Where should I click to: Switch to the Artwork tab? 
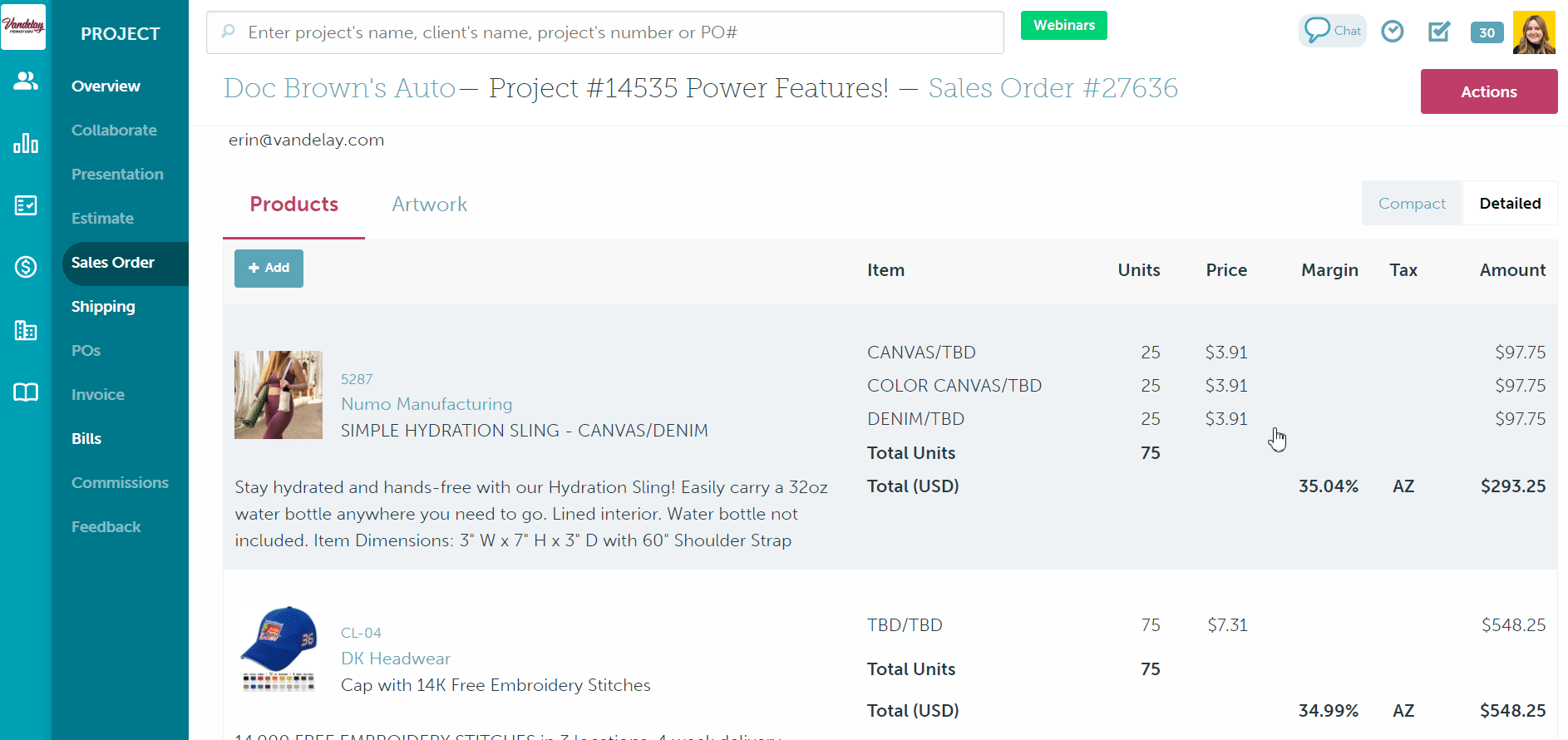pos(429,205)
